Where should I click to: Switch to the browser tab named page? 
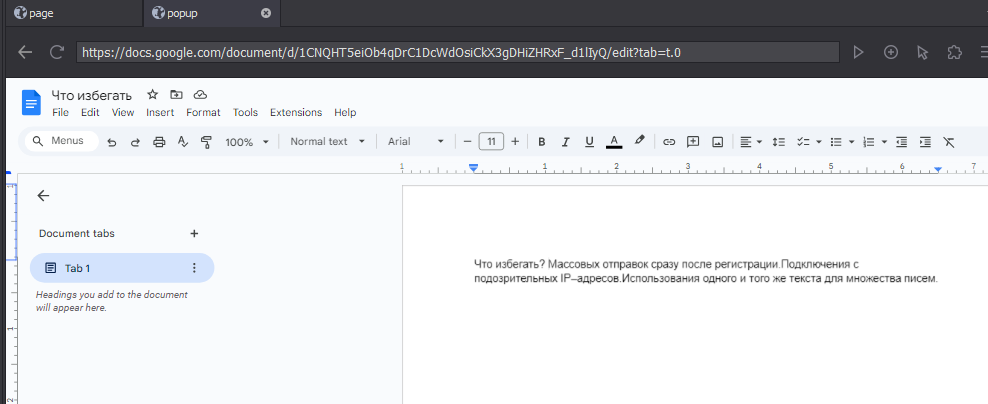point(72,13)
